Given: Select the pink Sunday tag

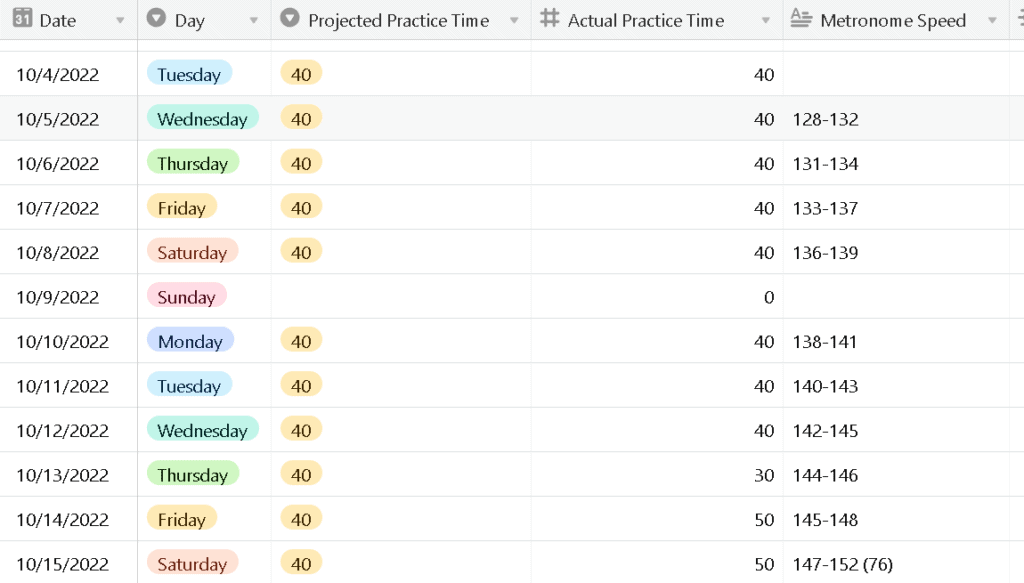Looking at the screenshot, I should coord(187,296).
